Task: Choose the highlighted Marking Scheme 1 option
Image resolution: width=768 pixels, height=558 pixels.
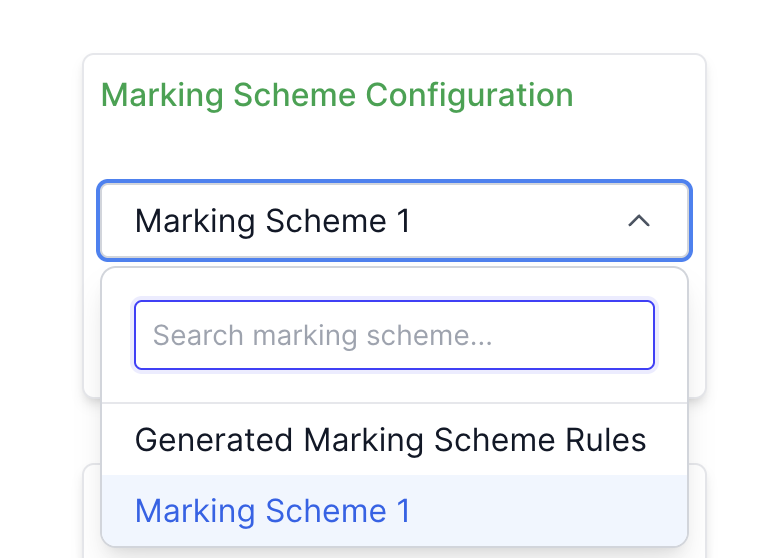Action: 273,511
